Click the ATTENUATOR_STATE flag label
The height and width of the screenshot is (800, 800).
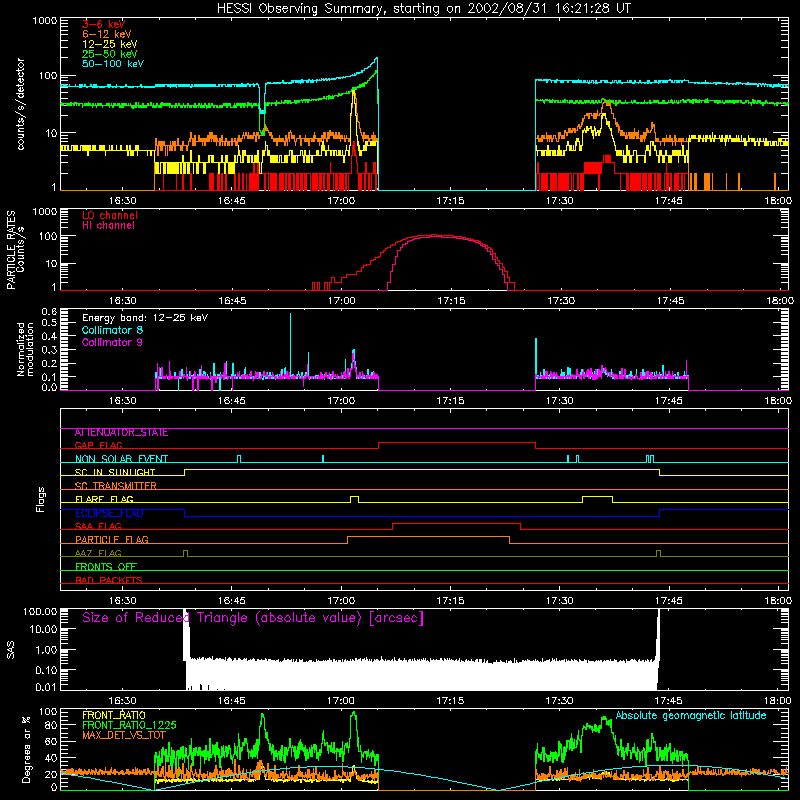[121, 433]
